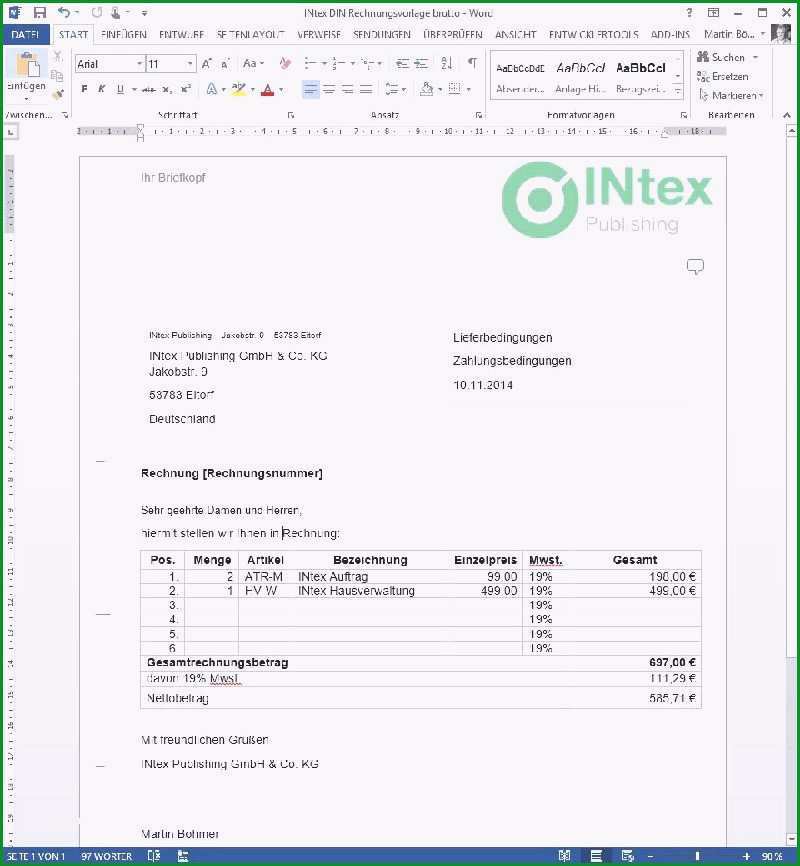Open the bullet list dropdown

point(324,64)
